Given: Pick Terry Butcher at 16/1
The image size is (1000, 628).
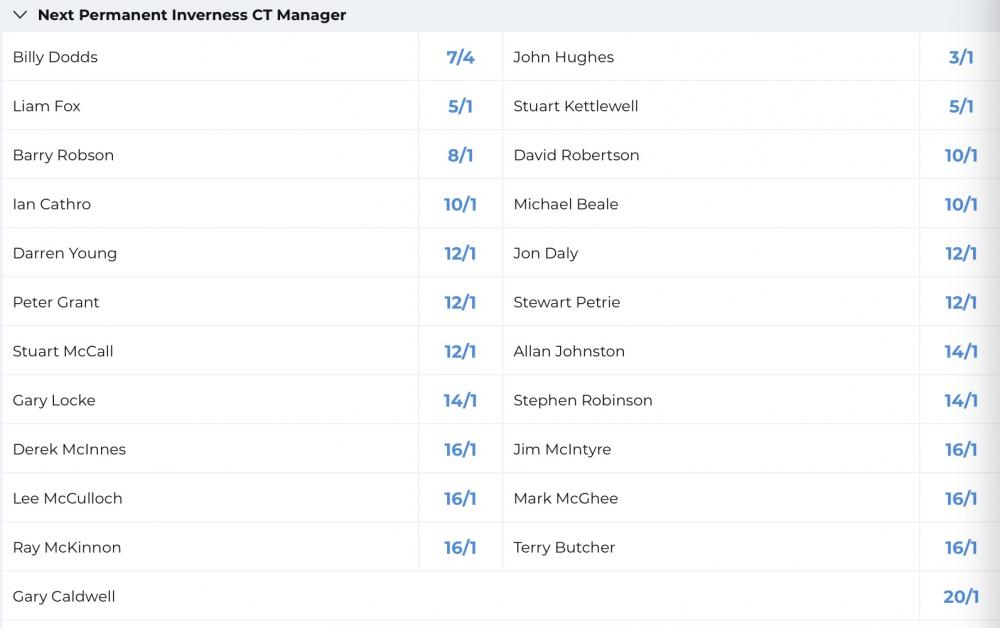Looking at the screenshot, I should [960, 548].
